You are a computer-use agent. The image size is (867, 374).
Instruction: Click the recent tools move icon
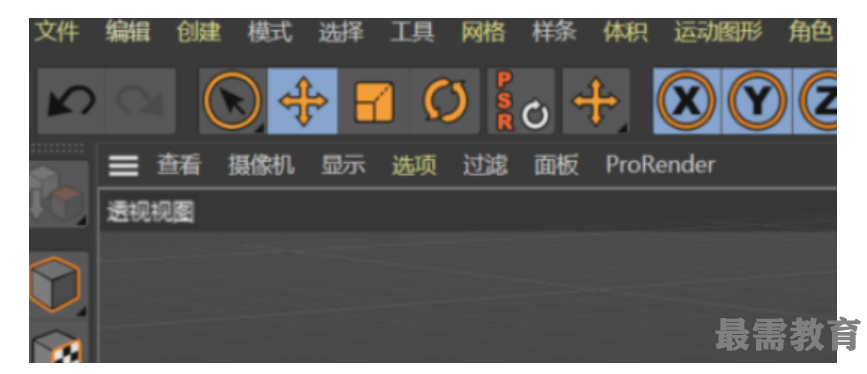596,101
